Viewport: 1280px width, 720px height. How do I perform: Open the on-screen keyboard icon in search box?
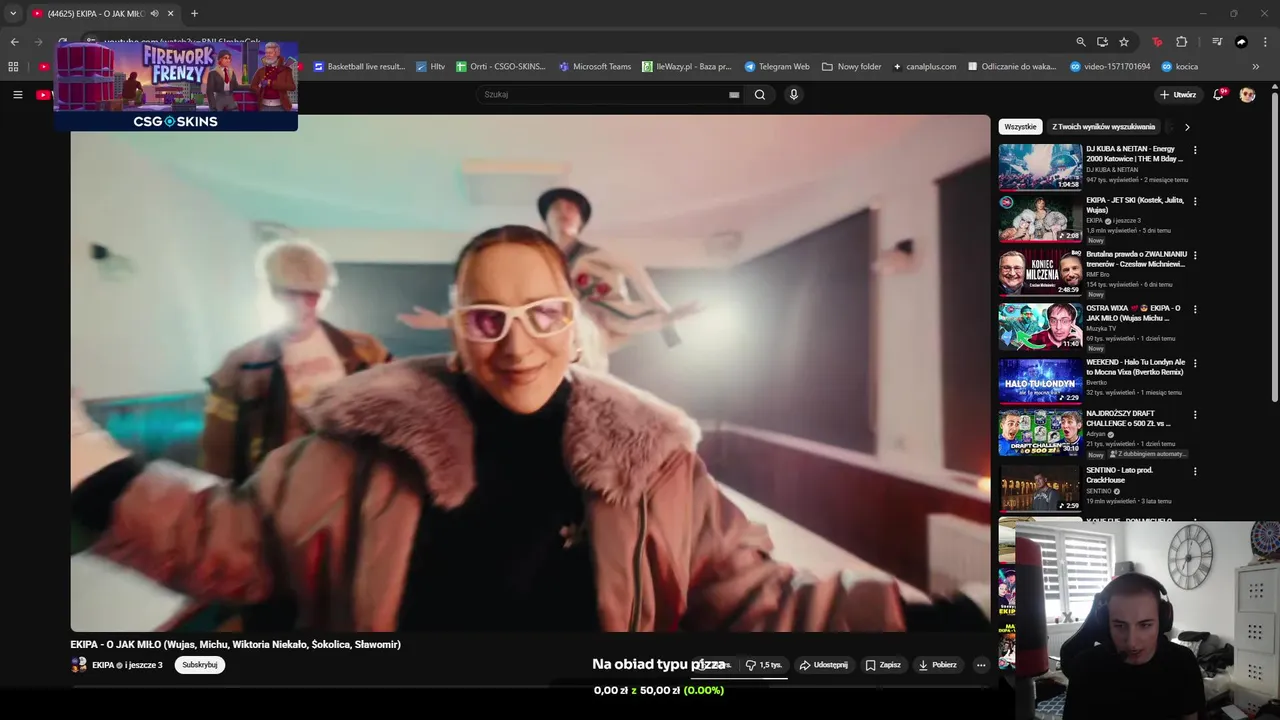734,95
